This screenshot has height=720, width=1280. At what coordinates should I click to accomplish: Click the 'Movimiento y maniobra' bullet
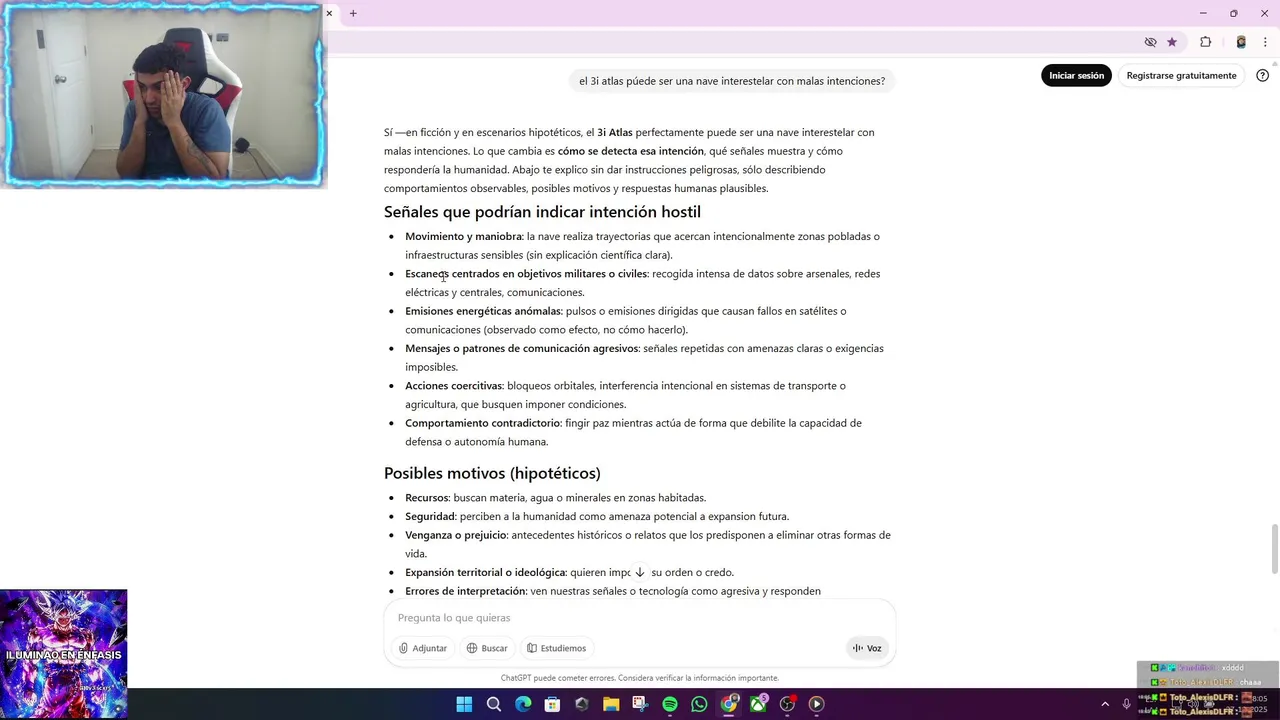[x=642, y=246]
